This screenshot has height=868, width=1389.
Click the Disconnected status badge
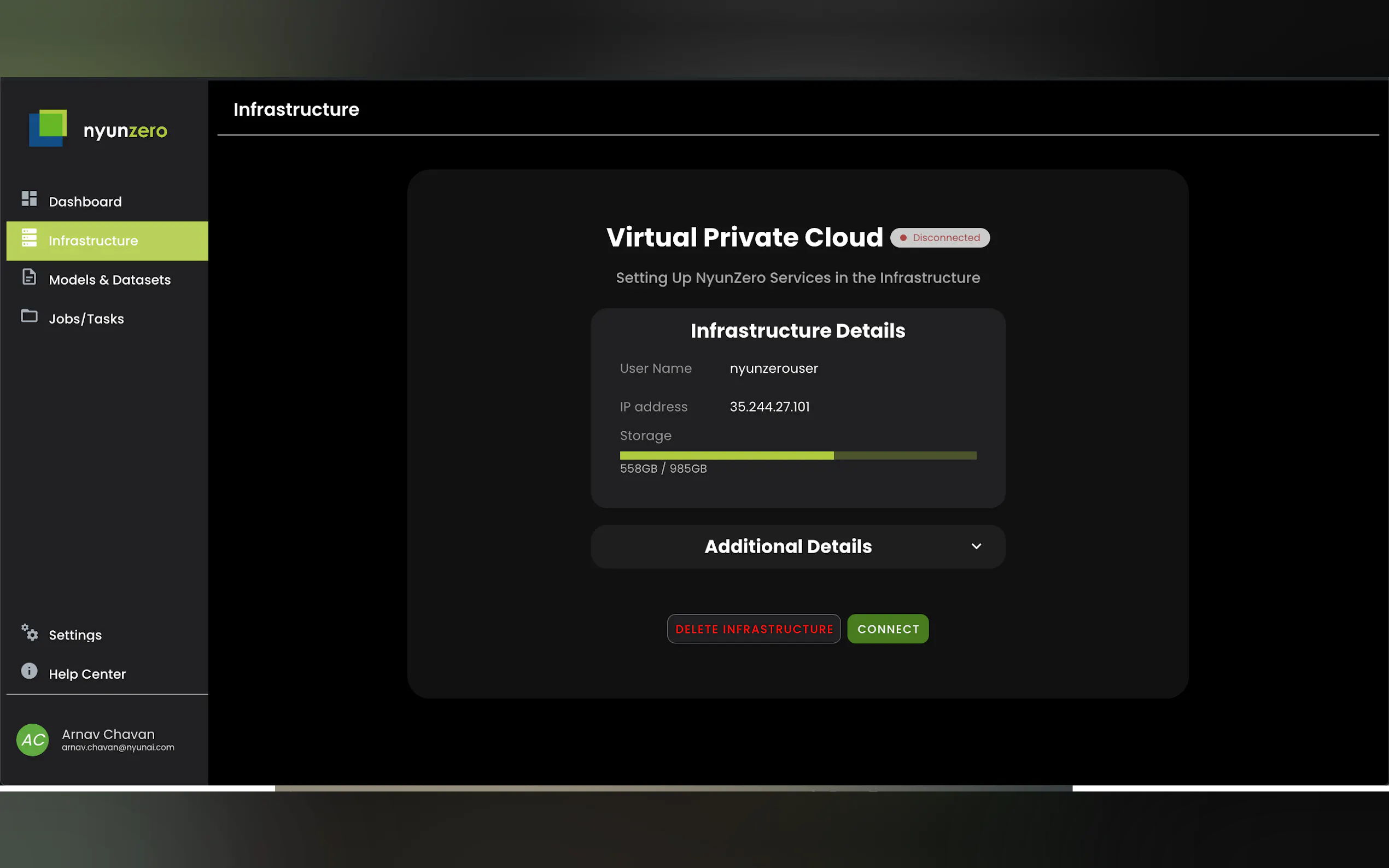(940, 238)
